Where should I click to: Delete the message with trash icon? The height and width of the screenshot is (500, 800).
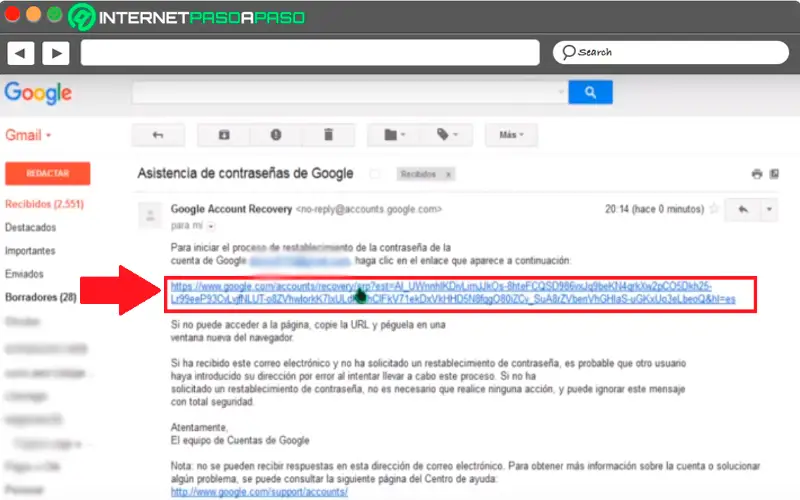329,135
